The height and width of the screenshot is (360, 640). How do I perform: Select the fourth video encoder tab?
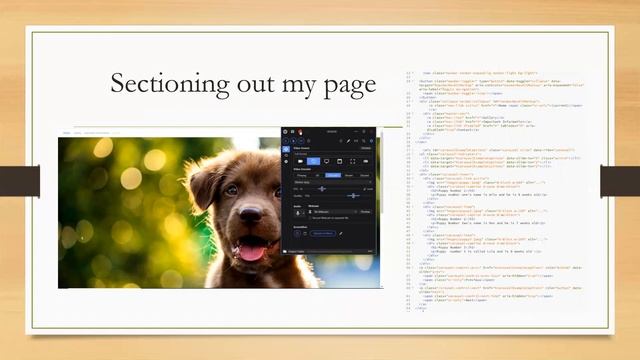(349, 175)
